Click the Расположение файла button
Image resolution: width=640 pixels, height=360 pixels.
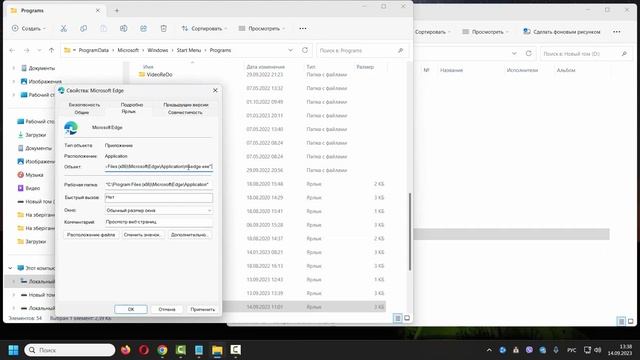pyautogui.click(x=91, y=235)
